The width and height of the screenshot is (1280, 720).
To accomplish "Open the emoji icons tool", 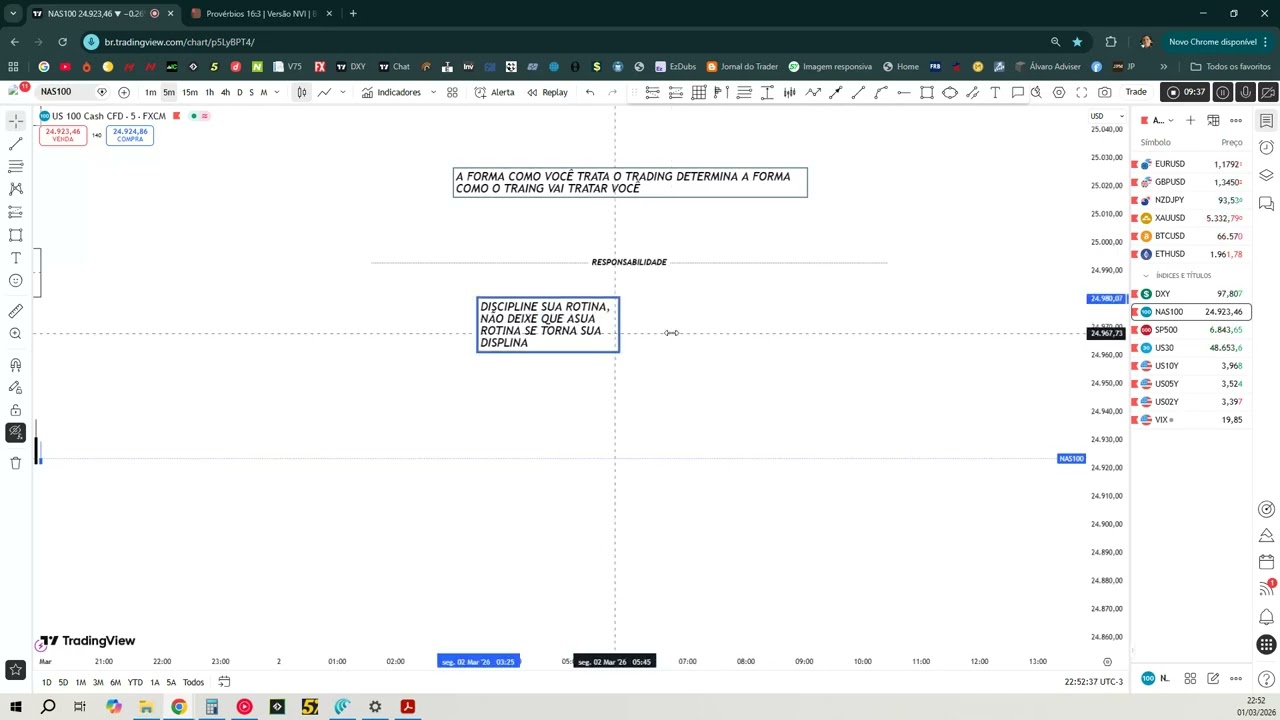I will point(15,282).
